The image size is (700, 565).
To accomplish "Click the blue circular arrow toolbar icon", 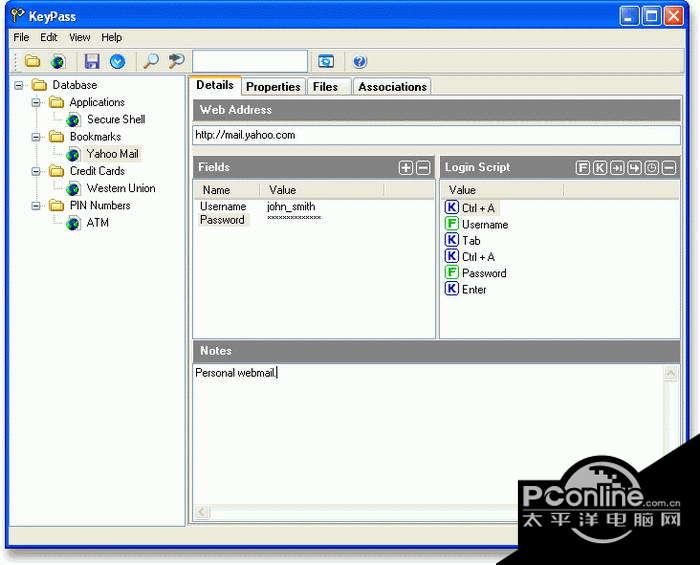I will 118,61.
